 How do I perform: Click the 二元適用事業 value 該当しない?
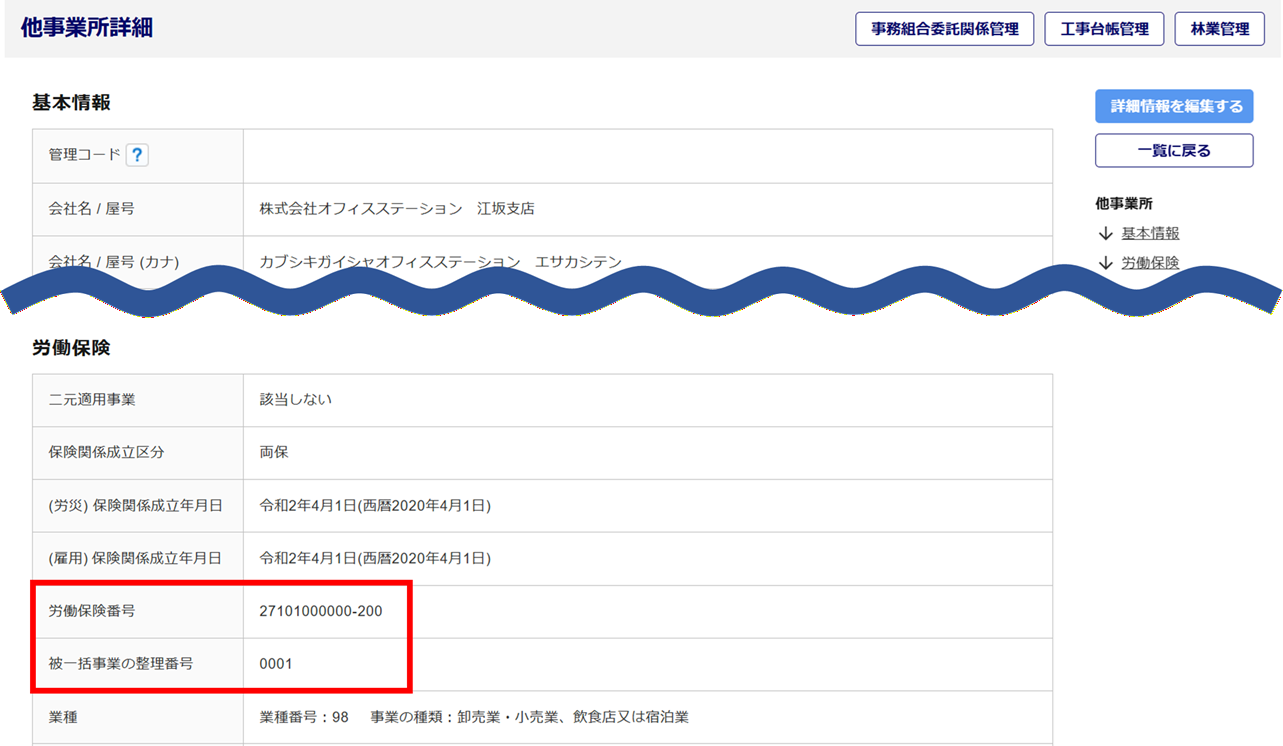pyautogui.click(x=295, y=399)
